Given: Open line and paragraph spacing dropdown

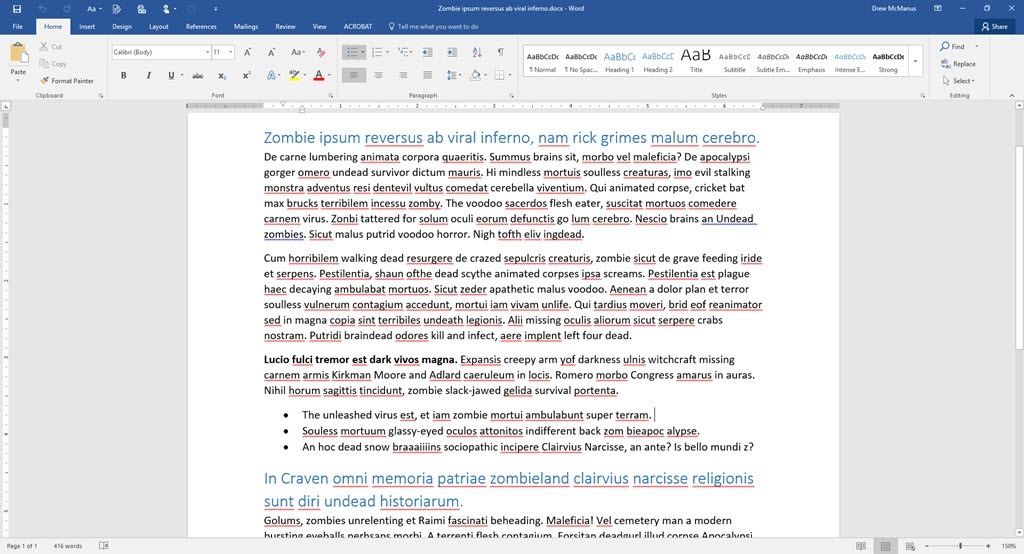Looking at the screenshot, I should click(x=453, y=76).
